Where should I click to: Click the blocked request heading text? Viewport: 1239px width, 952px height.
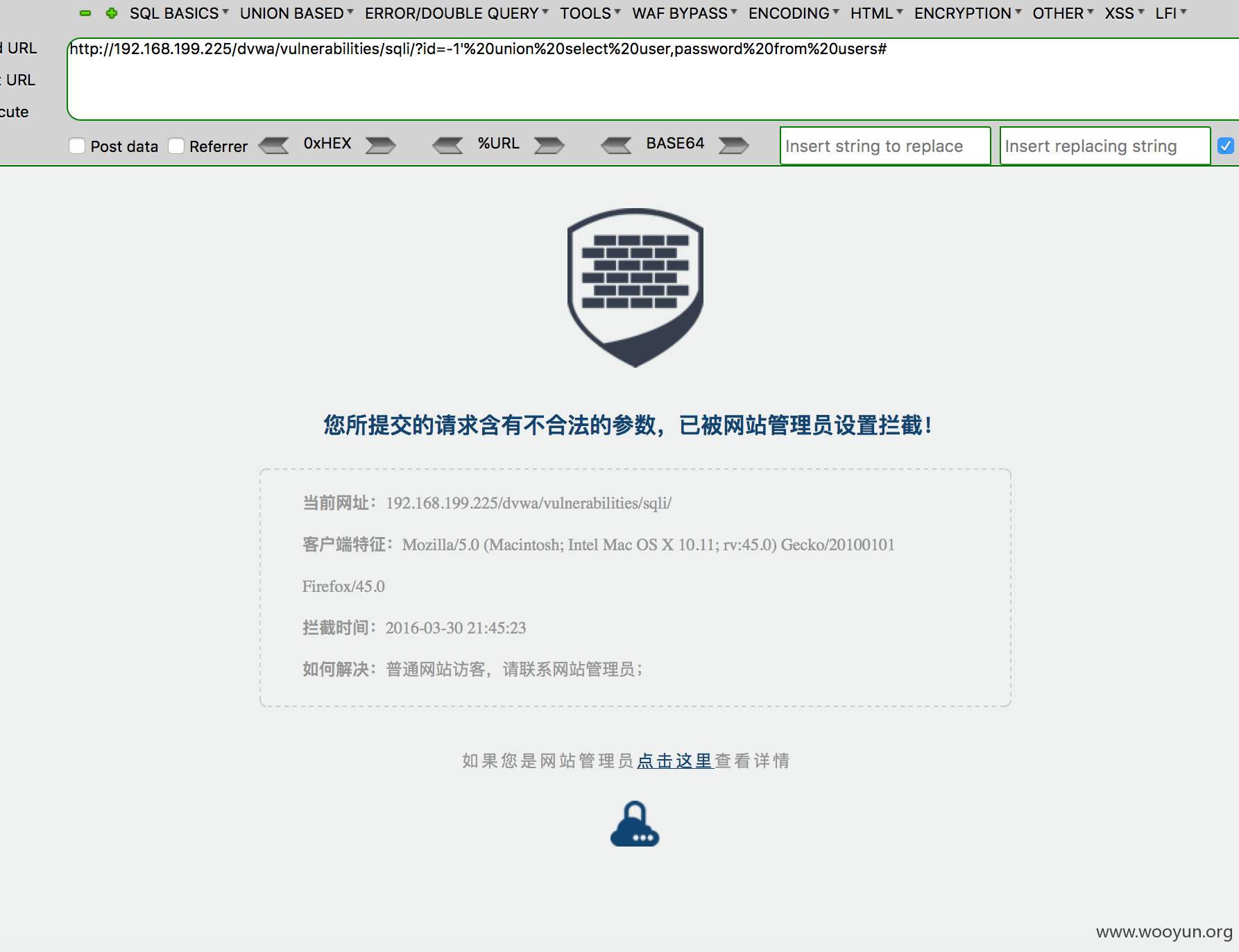pyautogui.click(x=628, y=425)
